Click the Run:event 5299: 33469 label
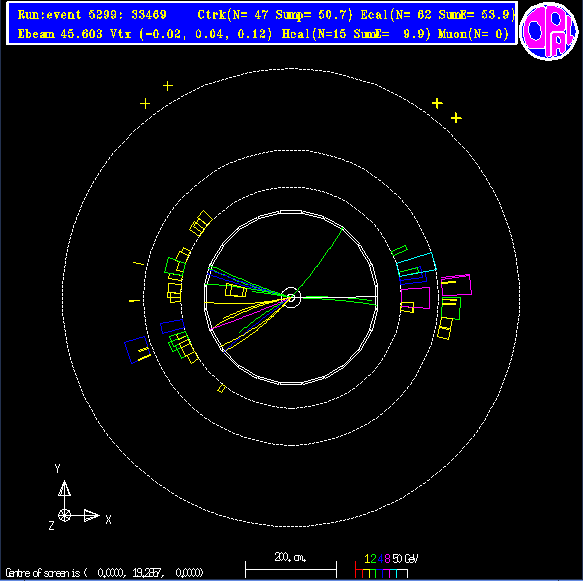The image size is (583, 581). pos(92,15)
